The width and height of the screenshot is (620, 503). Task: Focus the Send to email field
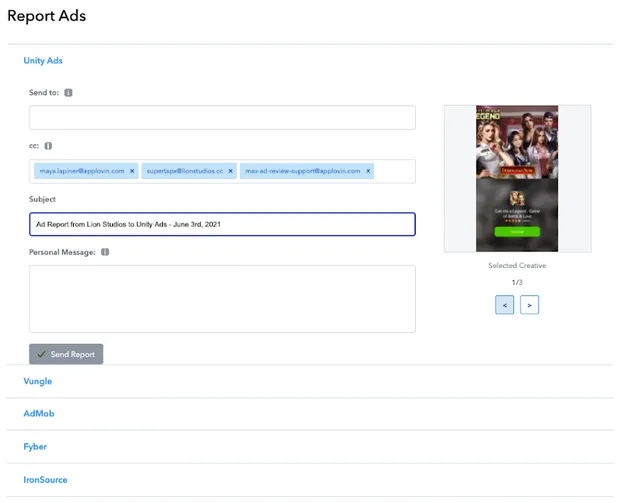pos(222,117)
